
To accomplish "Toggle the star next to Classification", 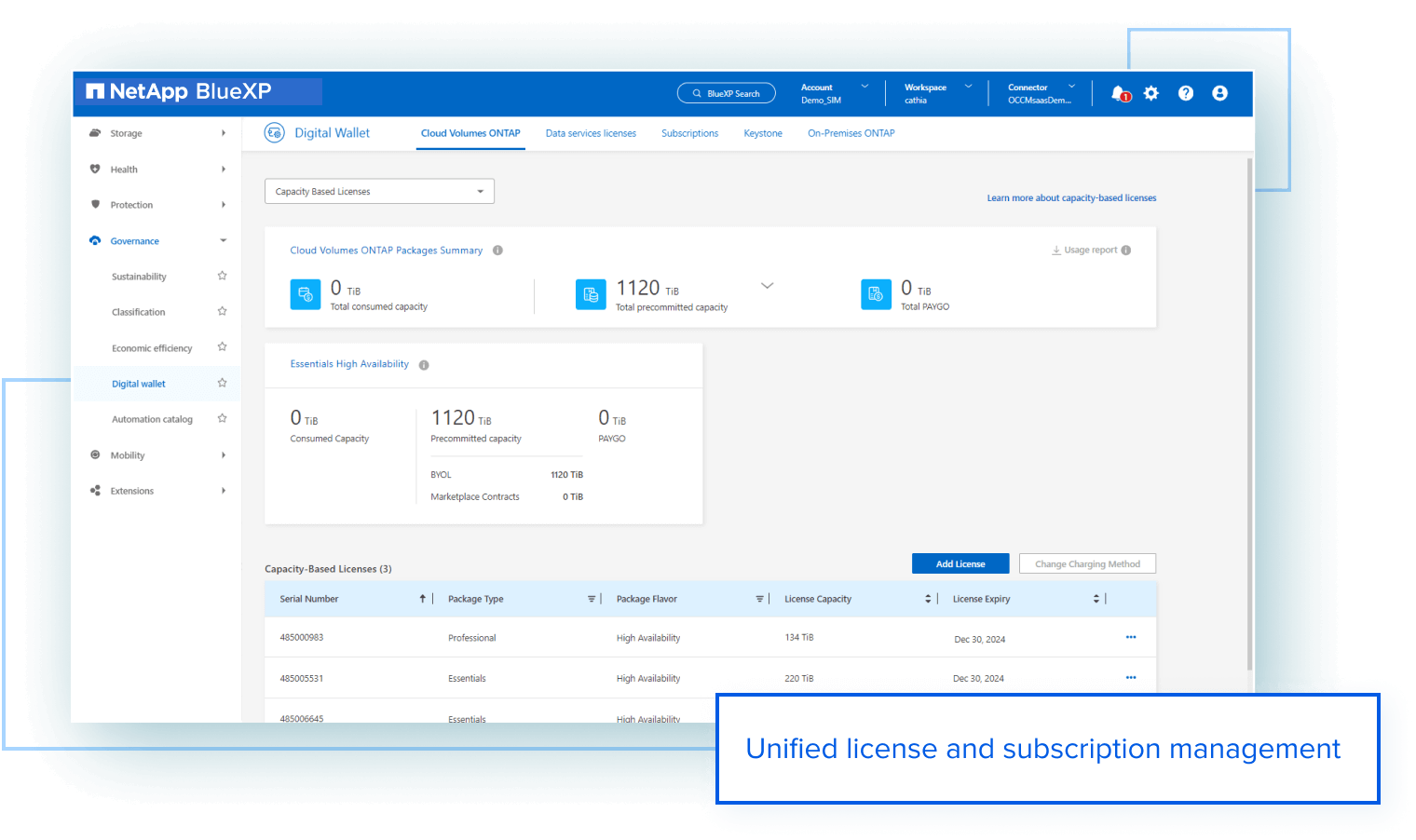I will coord(222,312).
